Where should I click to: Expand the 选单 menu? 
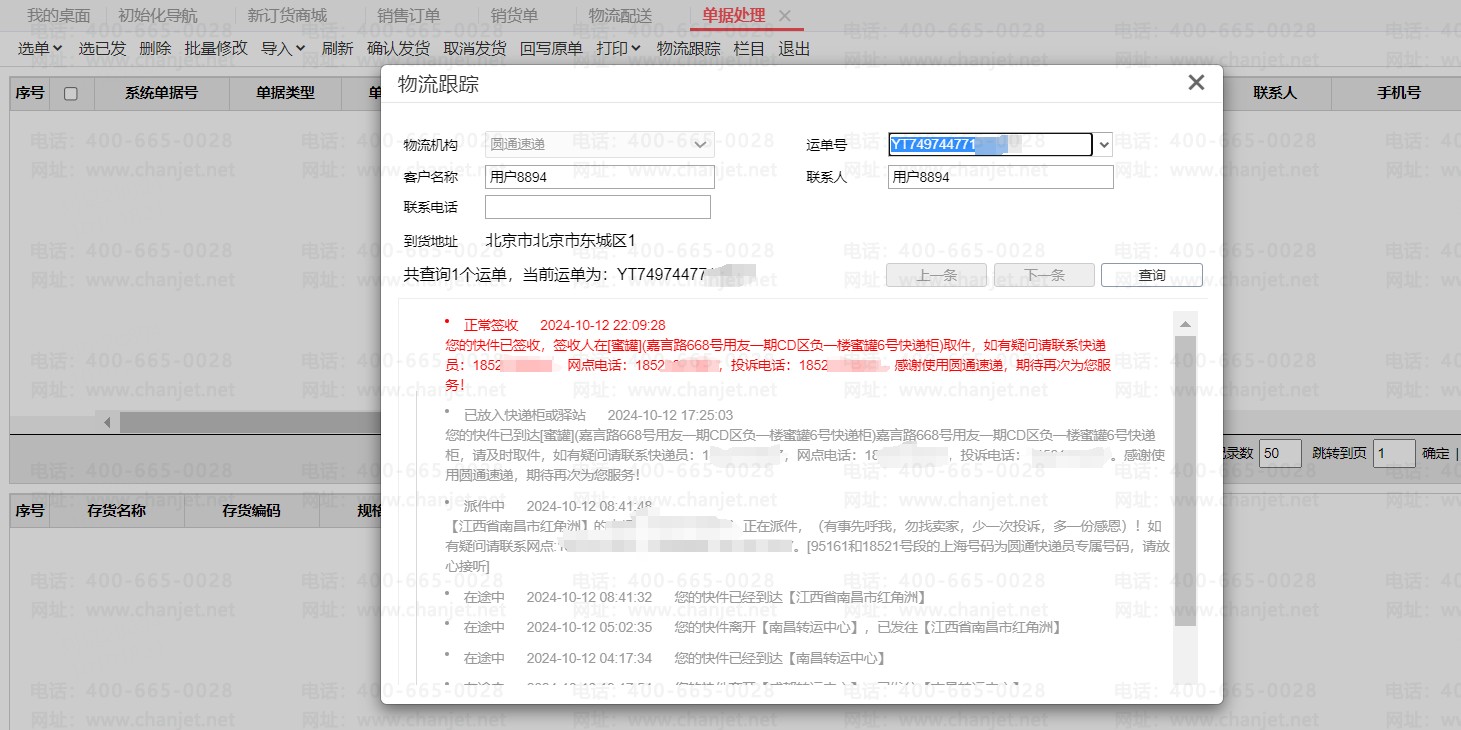pos(40,48)
